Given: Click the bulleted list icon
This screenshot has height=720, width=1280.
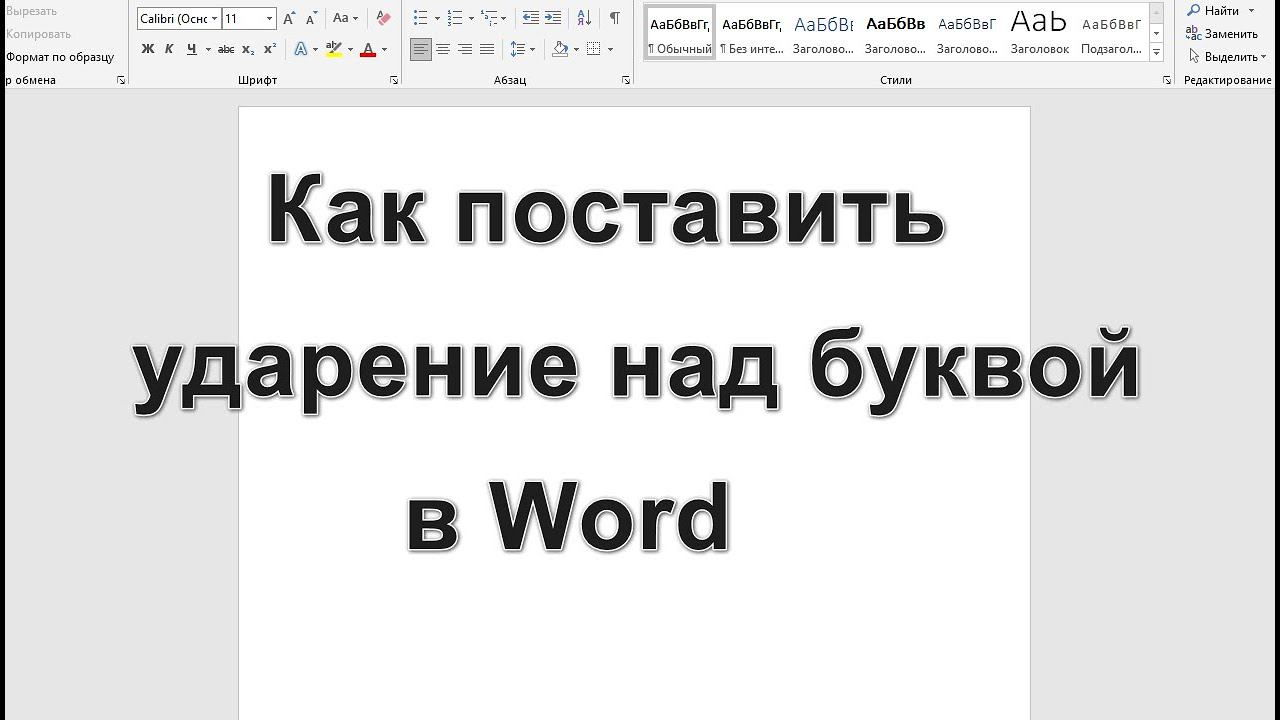Looking at the screenshot, I should point(421,18).
